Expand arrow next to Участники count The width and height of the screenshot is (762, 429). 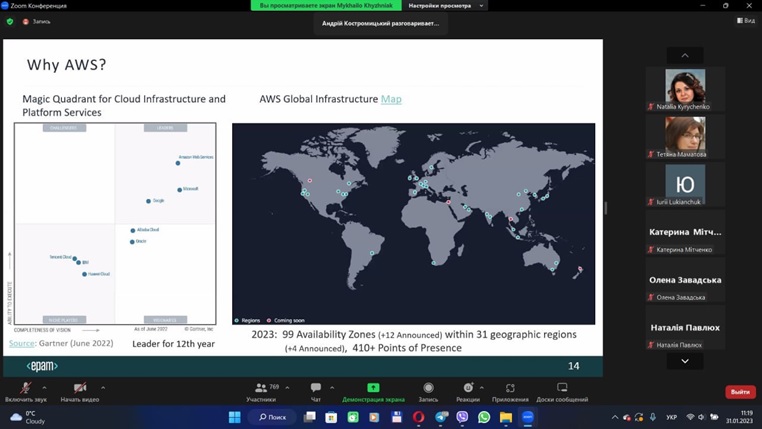[287, 388]
